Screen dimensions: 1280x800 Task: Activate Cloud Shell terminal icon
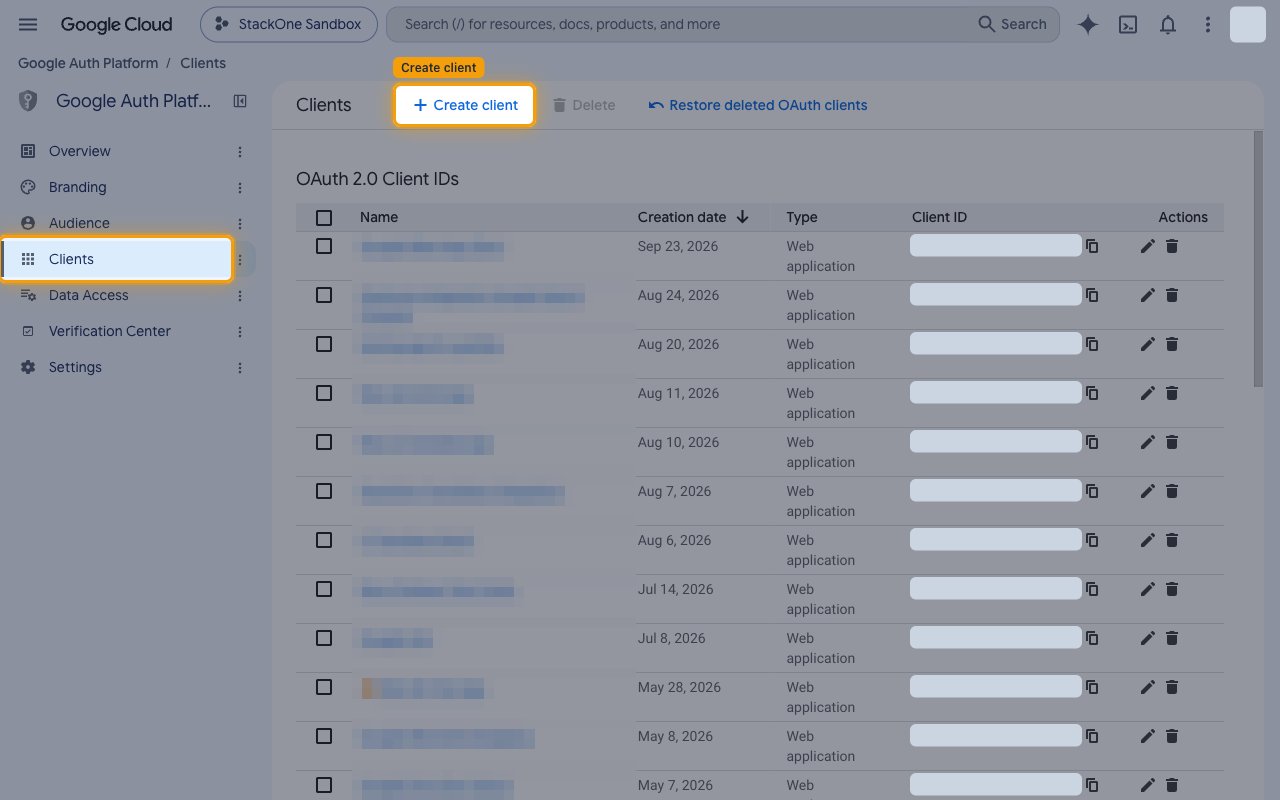pyautogui.click(x=1128, y=25)
